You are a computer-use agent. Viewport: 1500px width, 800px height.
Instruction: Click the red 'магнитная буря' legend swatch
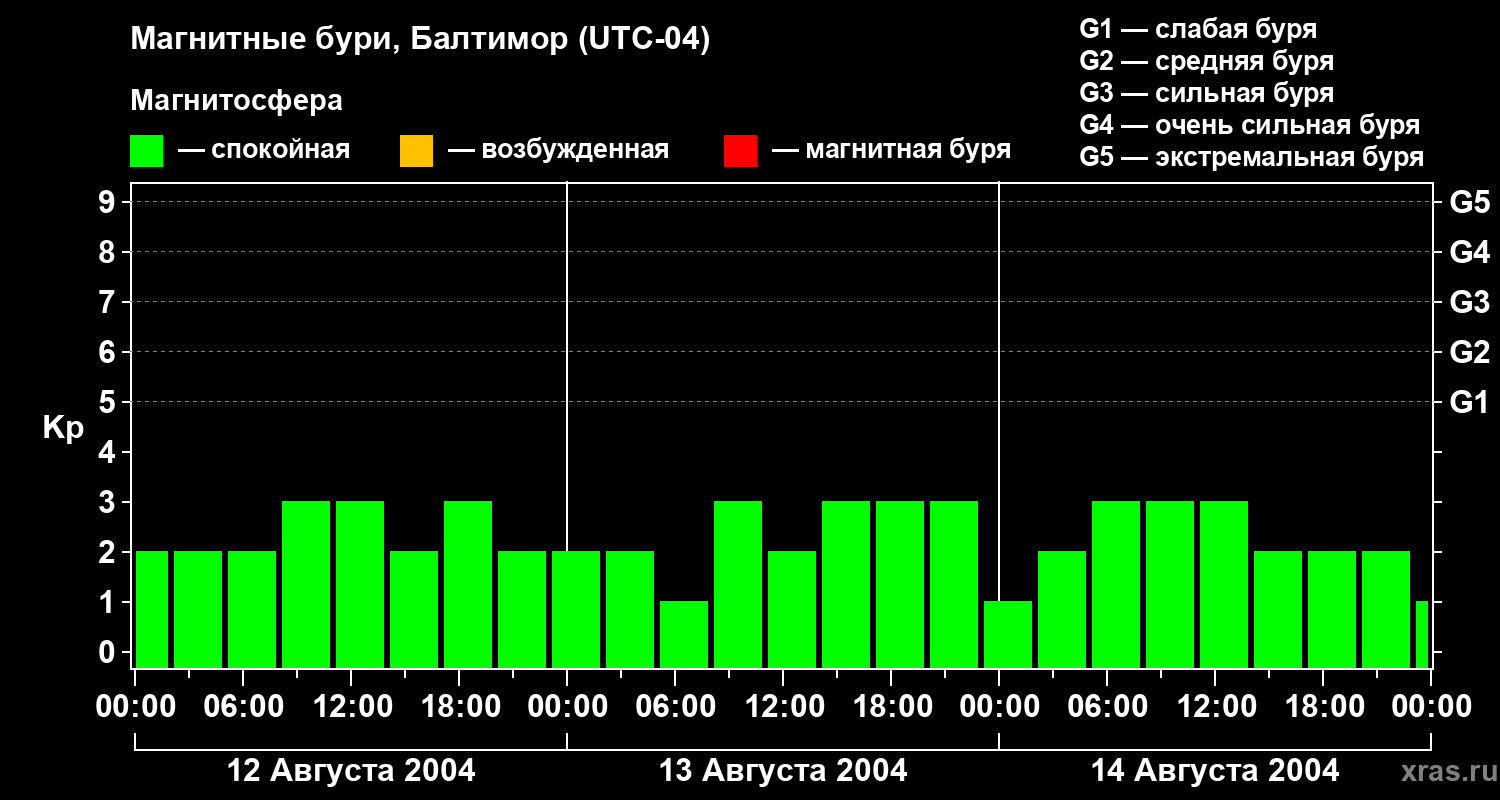tap(740, 151)
